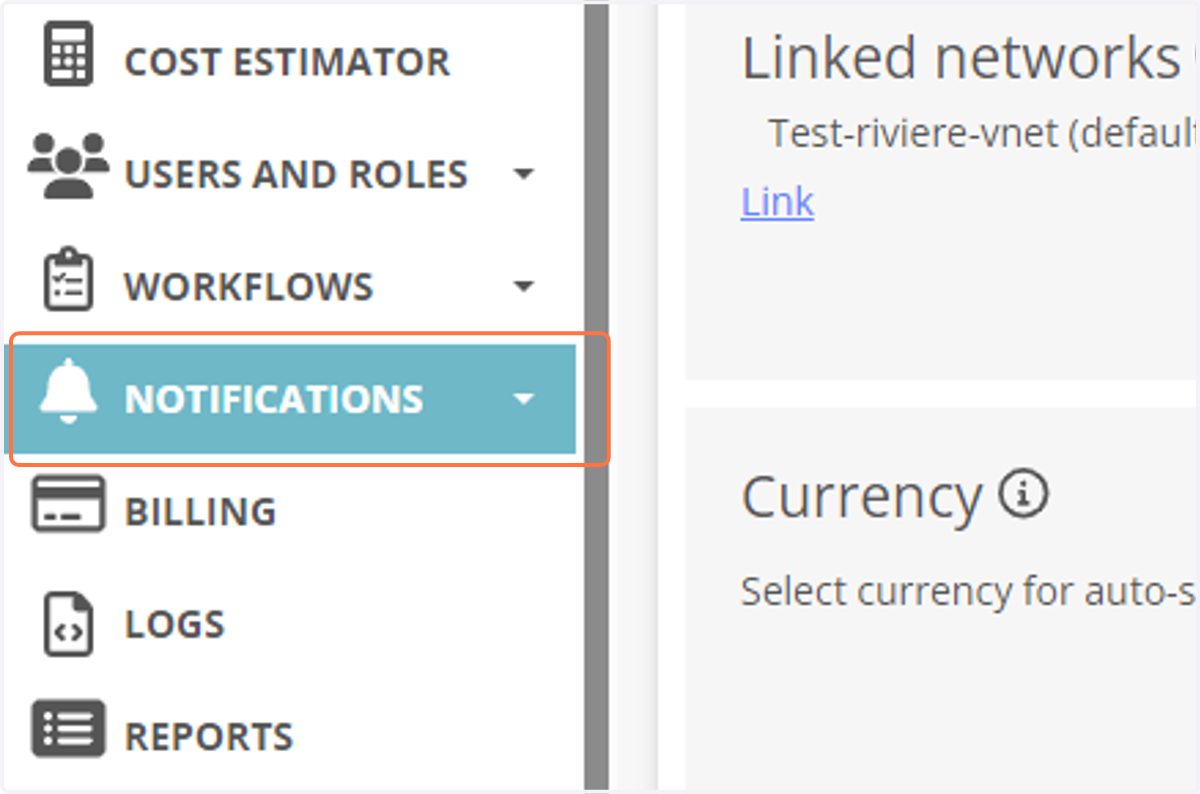Click the Cost Estimator calculator icon
The height and width of the screenshot is (794, 1200).
point(69,53)
